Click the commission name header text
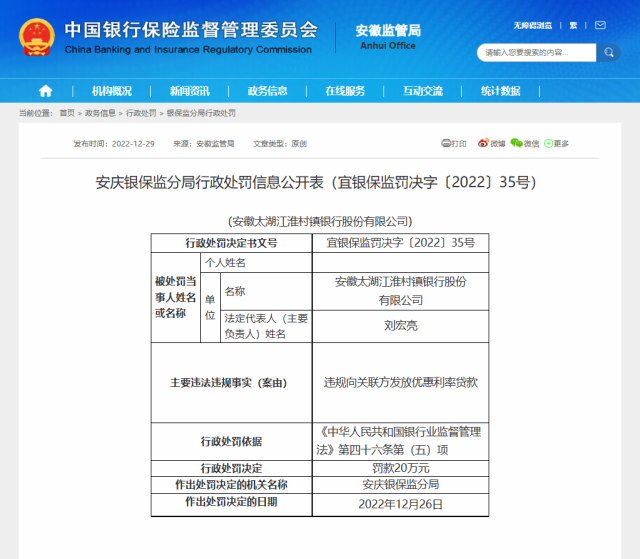 pyautogui.click(x=191, y=37)
